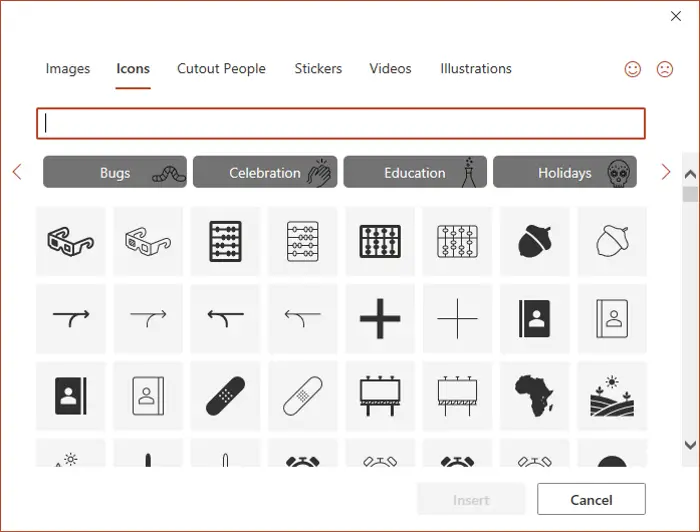Pick the bold billboard icon
This screenshot has height=532, width=700.
click(380, 396)
